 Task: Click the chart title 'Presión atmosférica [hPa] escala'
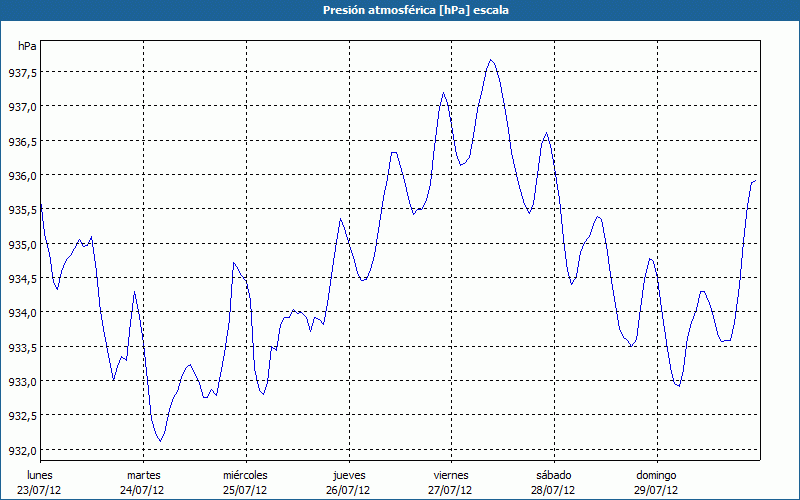click(400, 9)
